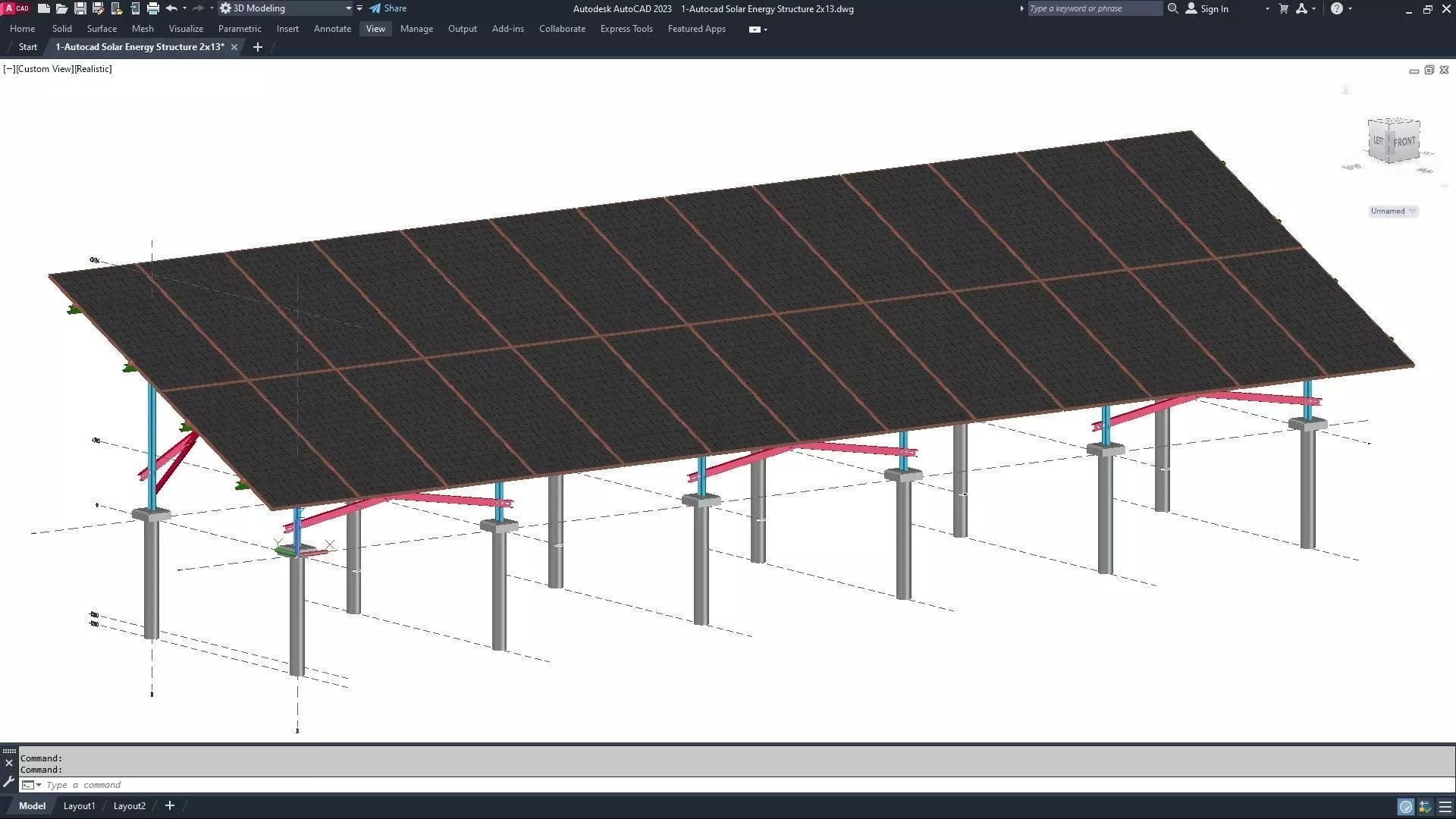Click the Open file folder icon
This screenshot has height=819, width=1456.
(61, 8)
